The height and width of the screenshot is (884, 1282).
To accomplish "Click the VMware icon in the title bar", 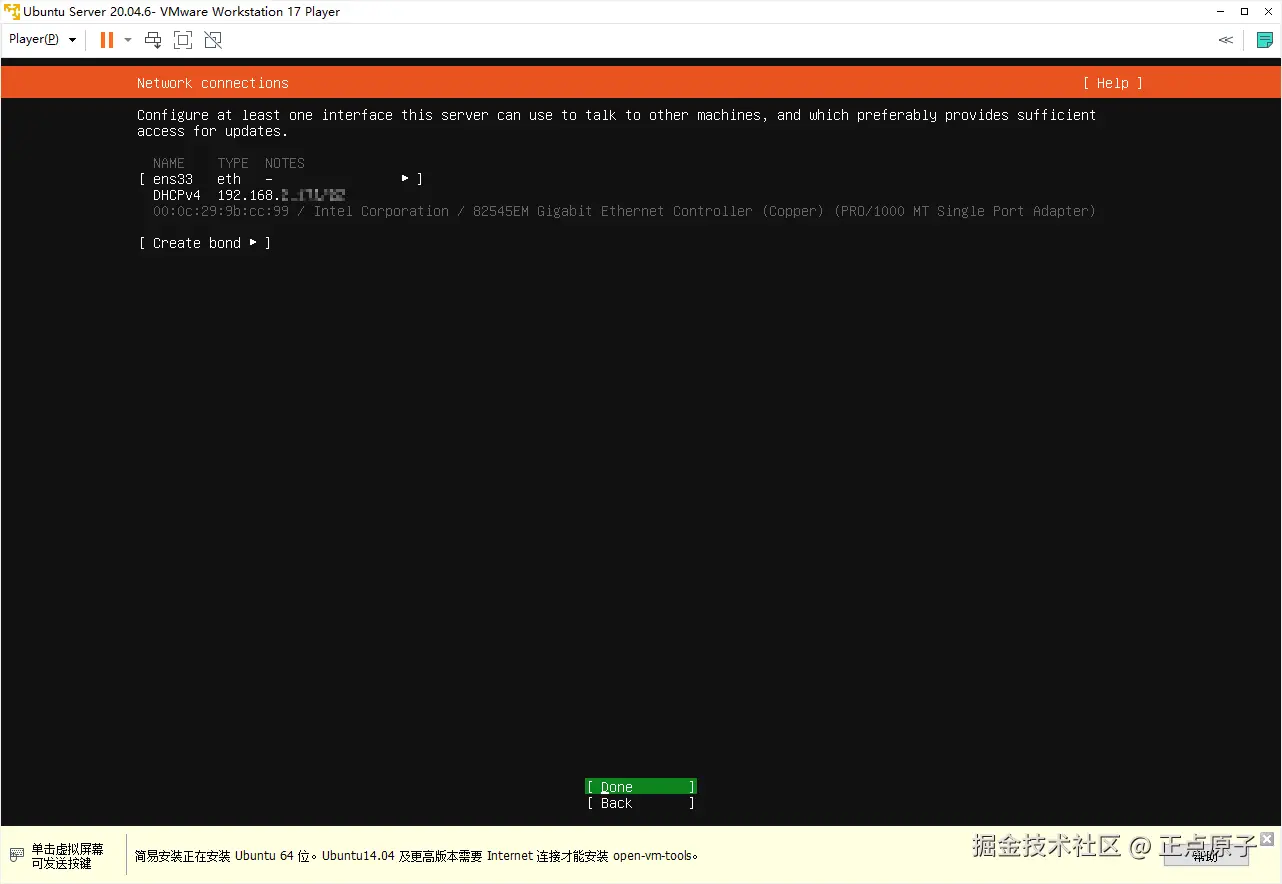I will (x=12, y=12).
